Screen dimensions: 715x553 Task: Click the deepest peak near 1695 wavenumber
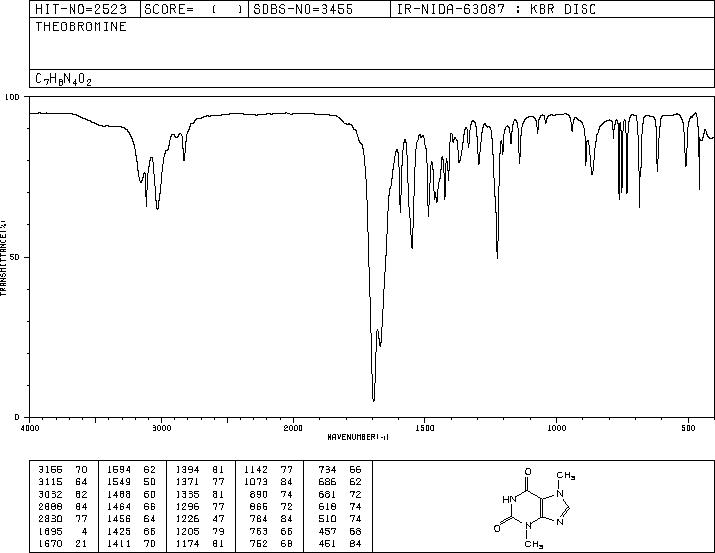(x=373, y=399)
